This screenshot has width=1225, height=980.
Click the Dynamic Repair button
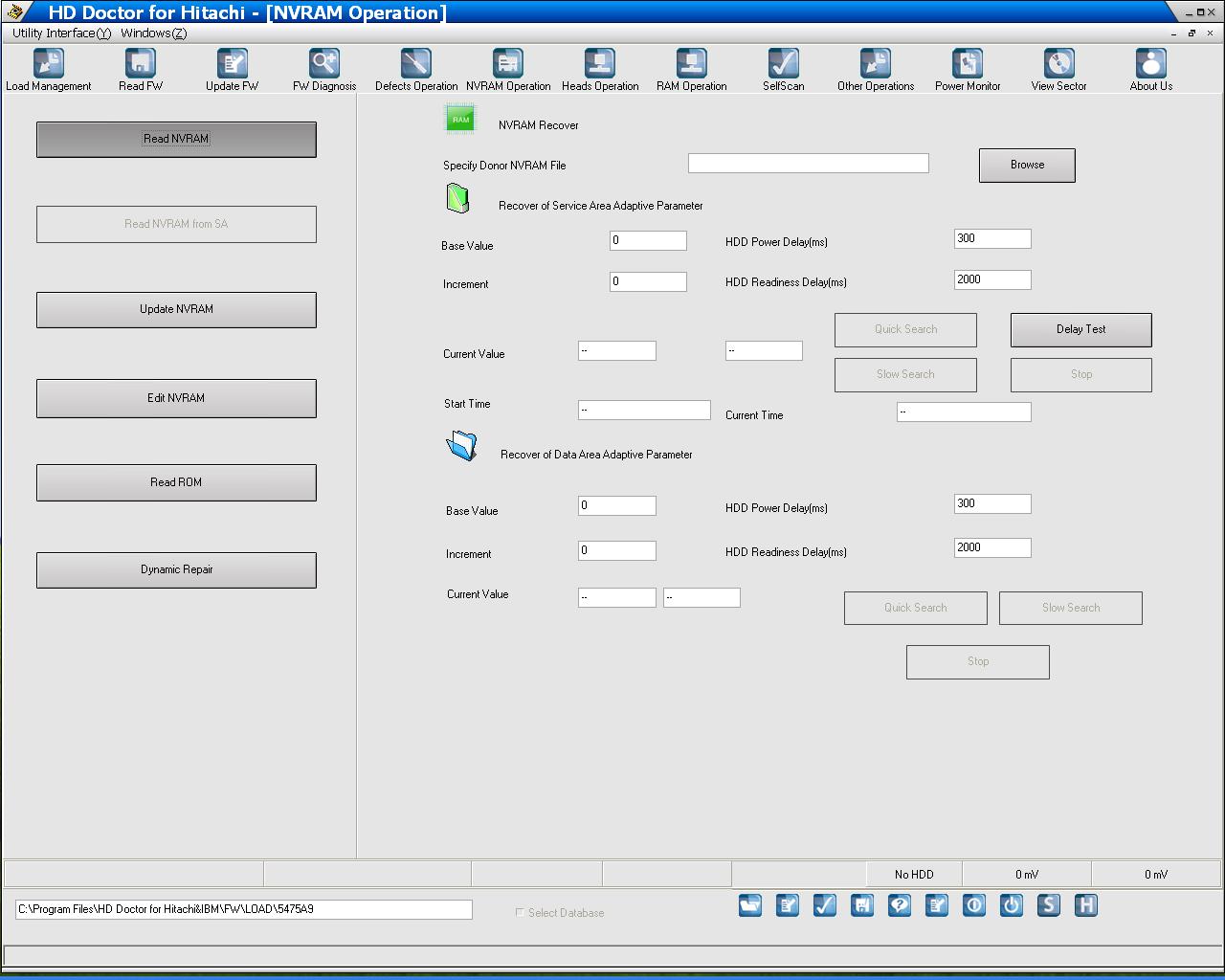[176, 569]
